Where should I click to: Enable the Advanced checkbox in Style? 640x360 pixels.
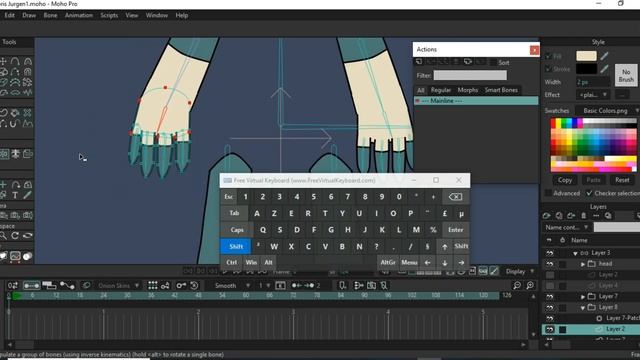click(x=549, y=193)
